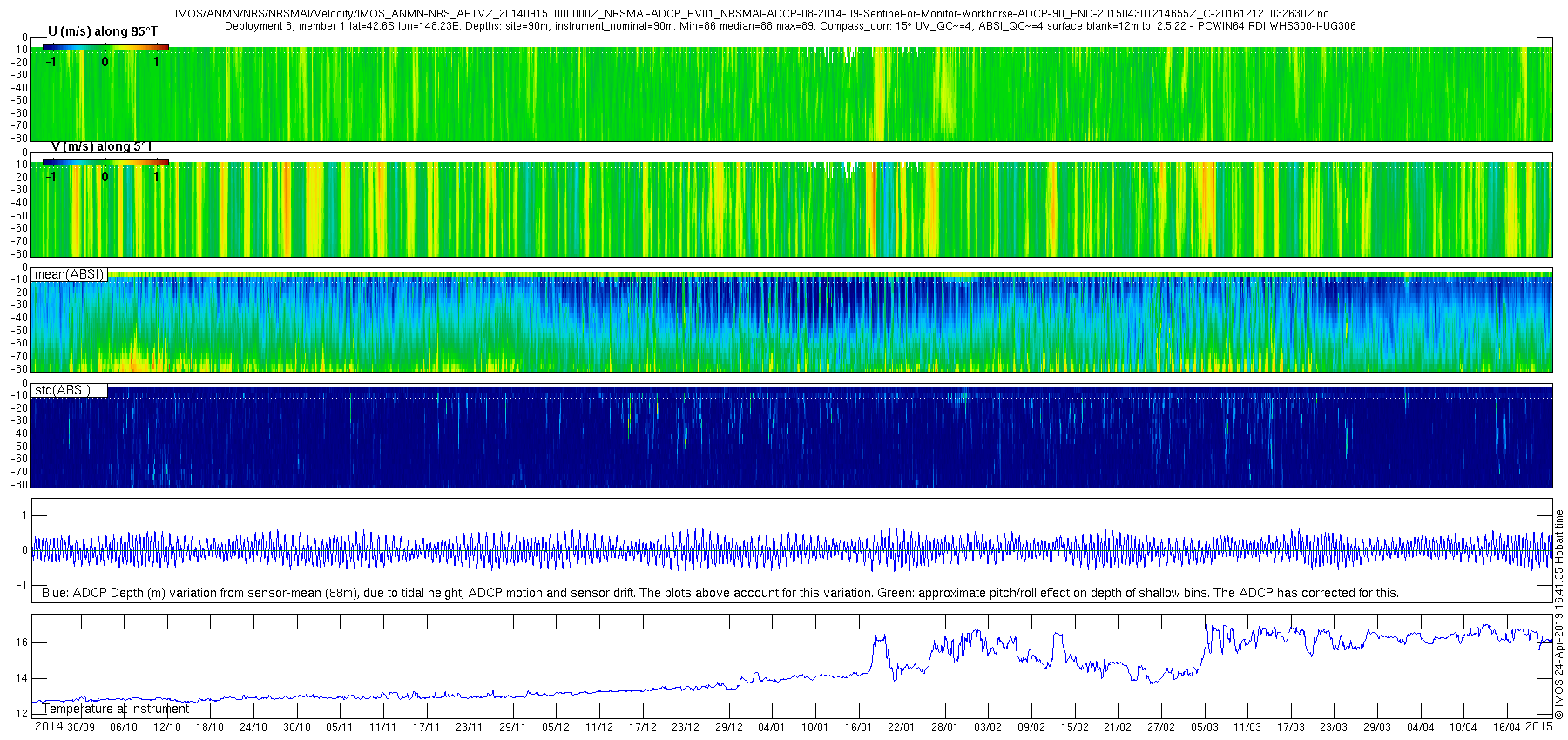This screenshot has height=740, width=1568.
Task: Click the '16/01' date tick label
Action: coord(859,728)
